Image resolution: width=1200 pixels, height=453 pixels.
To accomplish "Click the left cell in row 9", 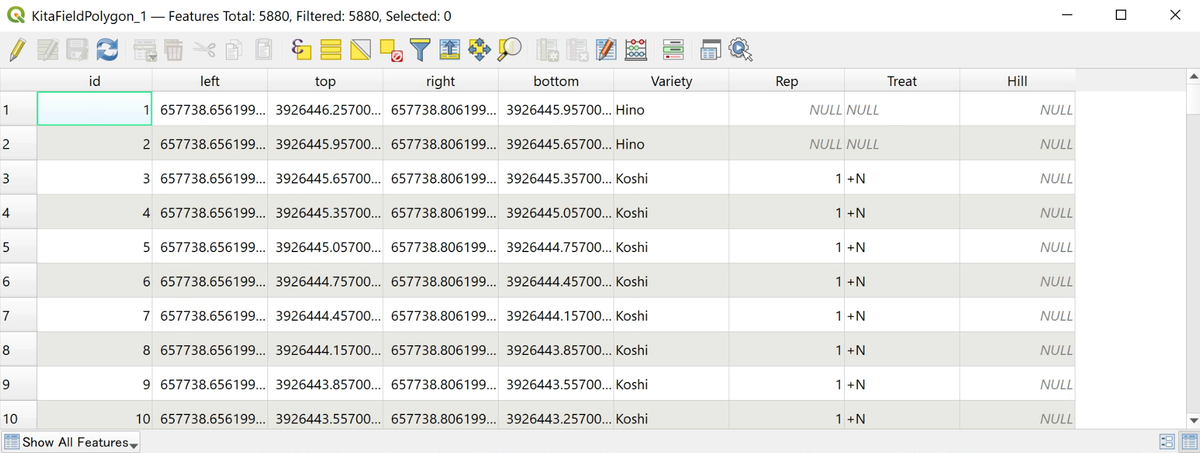I will (x=210, y=384).
